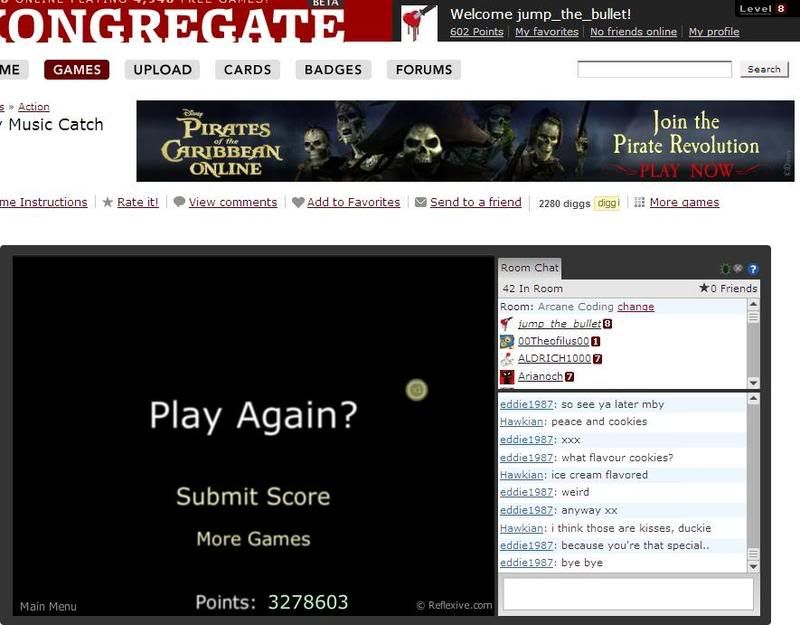
Task: Click the change room link
Action: [635, 307]
